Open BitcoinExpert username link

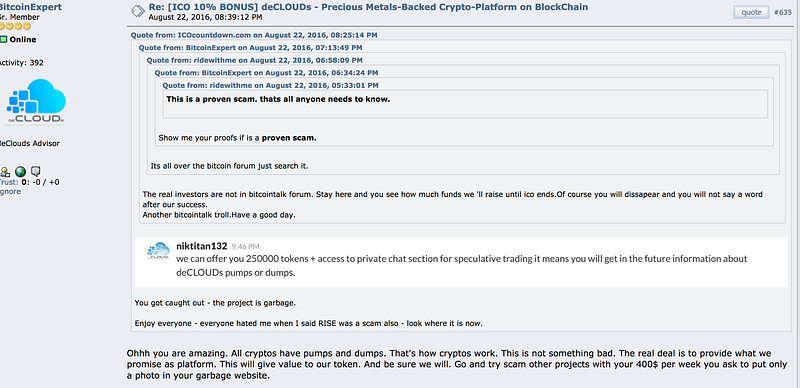31,7
